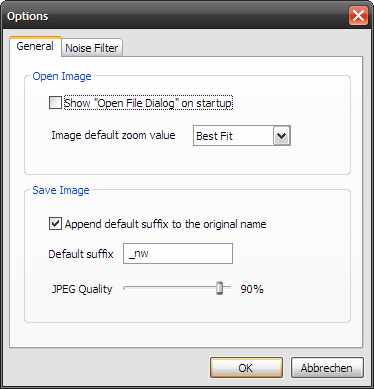
Task: Select the General tab
Action: [x=35, y=46]
